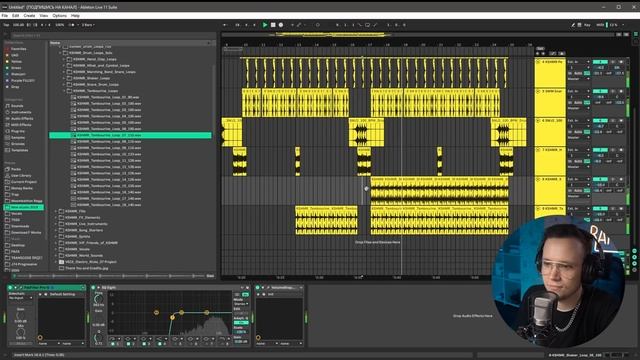Select highlighted KSHMR_Tambourine_Loop_07 file
Image resolution: width=640 pixels, height=360 pixels.
130,135
